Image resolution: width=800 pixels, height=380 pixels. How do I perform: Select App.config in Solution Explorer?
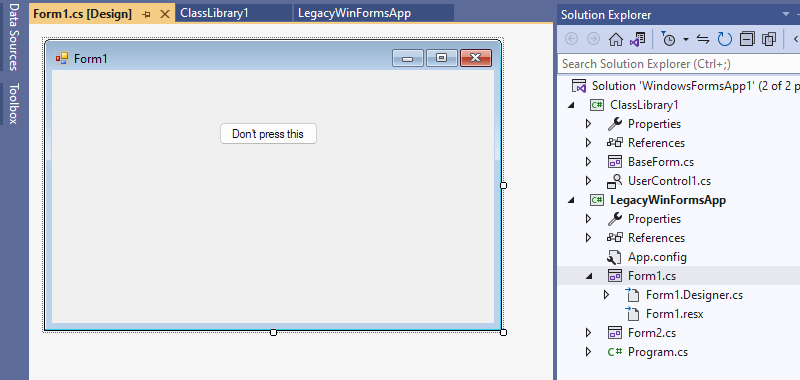point(657,257)
